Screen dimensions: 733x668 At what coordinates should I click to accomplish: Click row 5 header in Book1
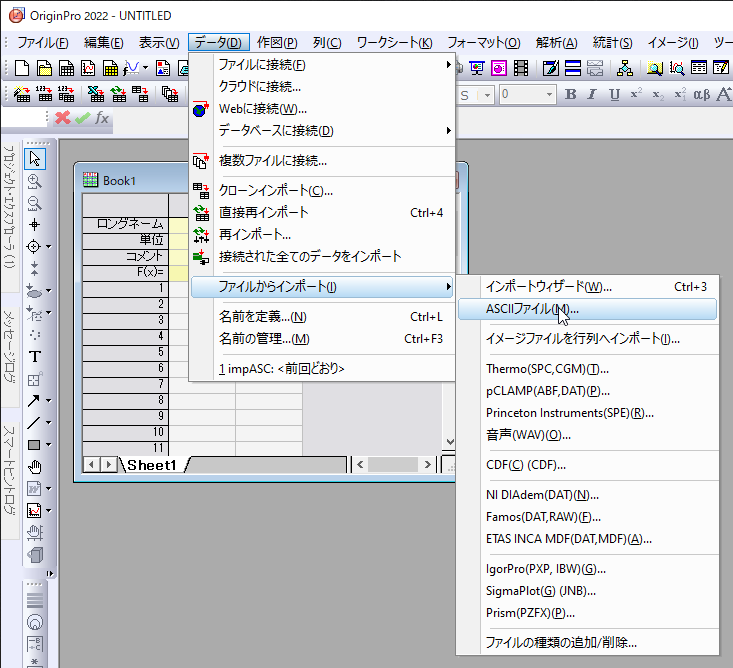click(125, 352)
